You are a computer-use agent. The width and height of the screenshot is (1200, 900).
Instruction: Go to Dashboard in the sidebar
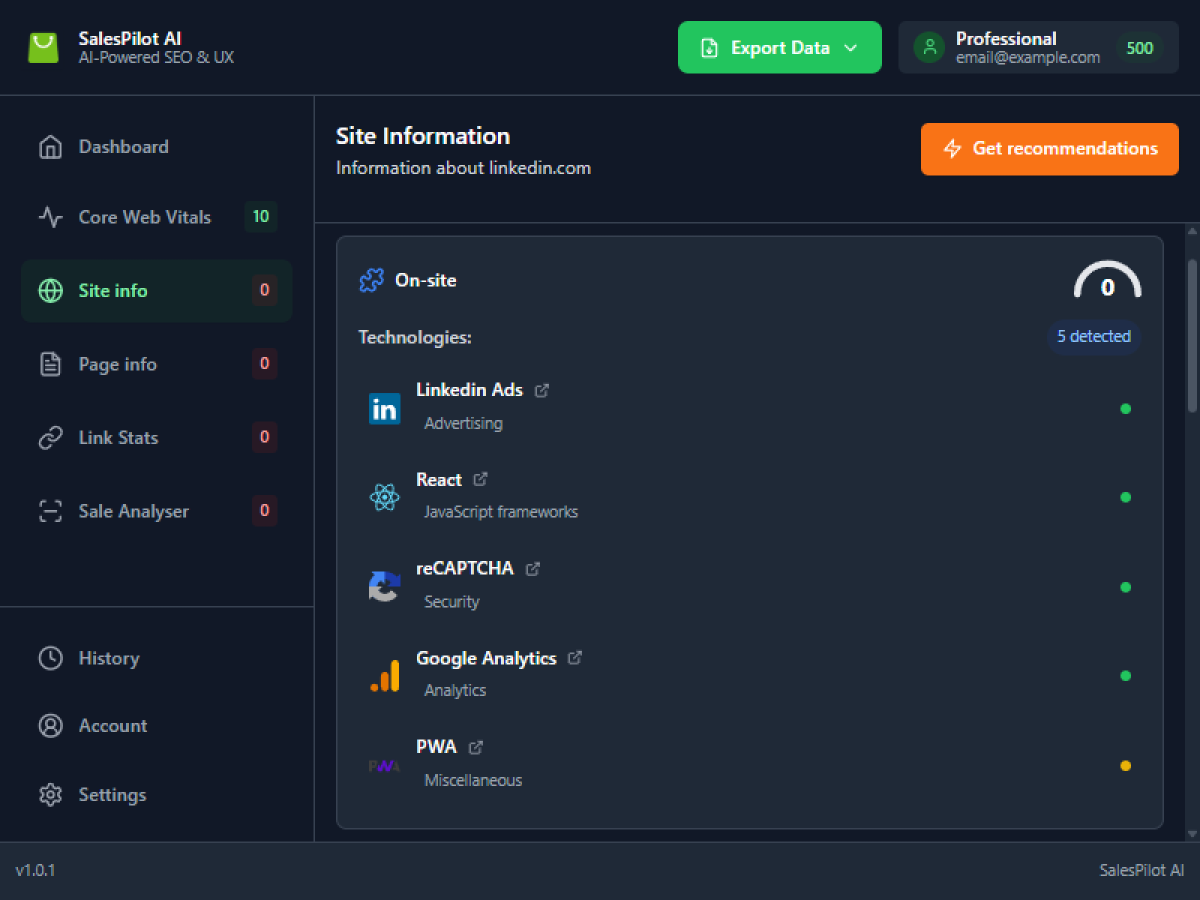coord(123,147)
